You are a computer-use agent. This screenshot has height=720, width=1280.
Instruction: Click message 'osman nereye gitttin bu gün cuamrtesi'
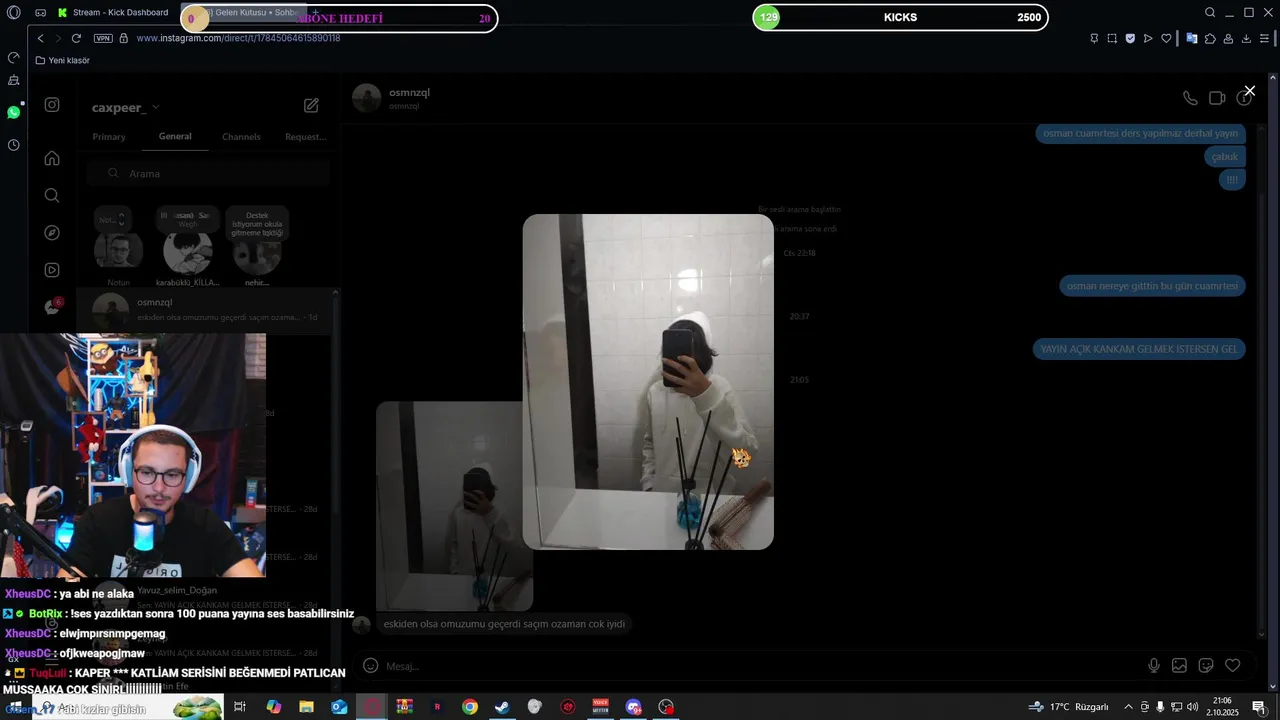1152,286
